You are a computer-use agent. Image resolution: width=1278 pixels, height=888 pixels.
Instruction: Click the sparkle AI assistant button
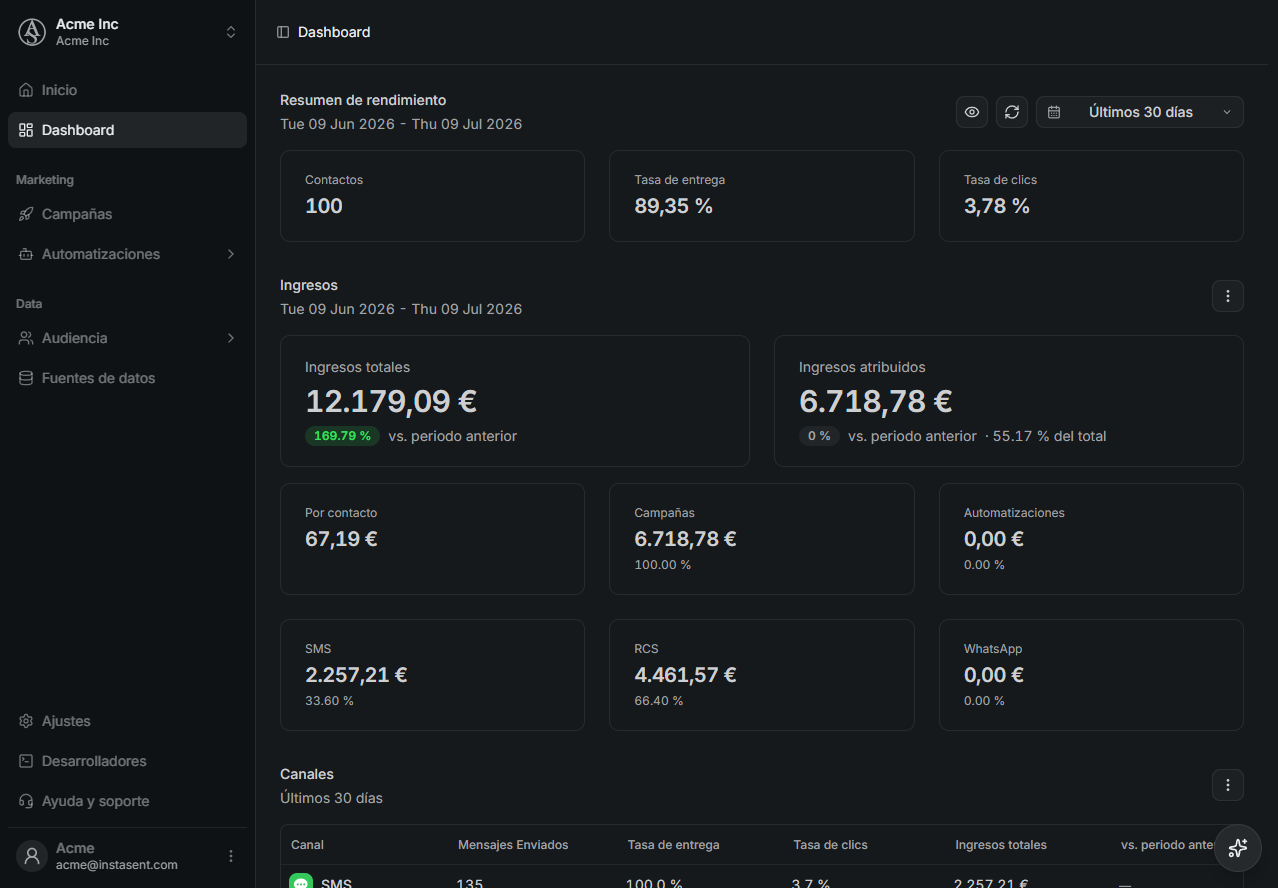[1237, 848]
